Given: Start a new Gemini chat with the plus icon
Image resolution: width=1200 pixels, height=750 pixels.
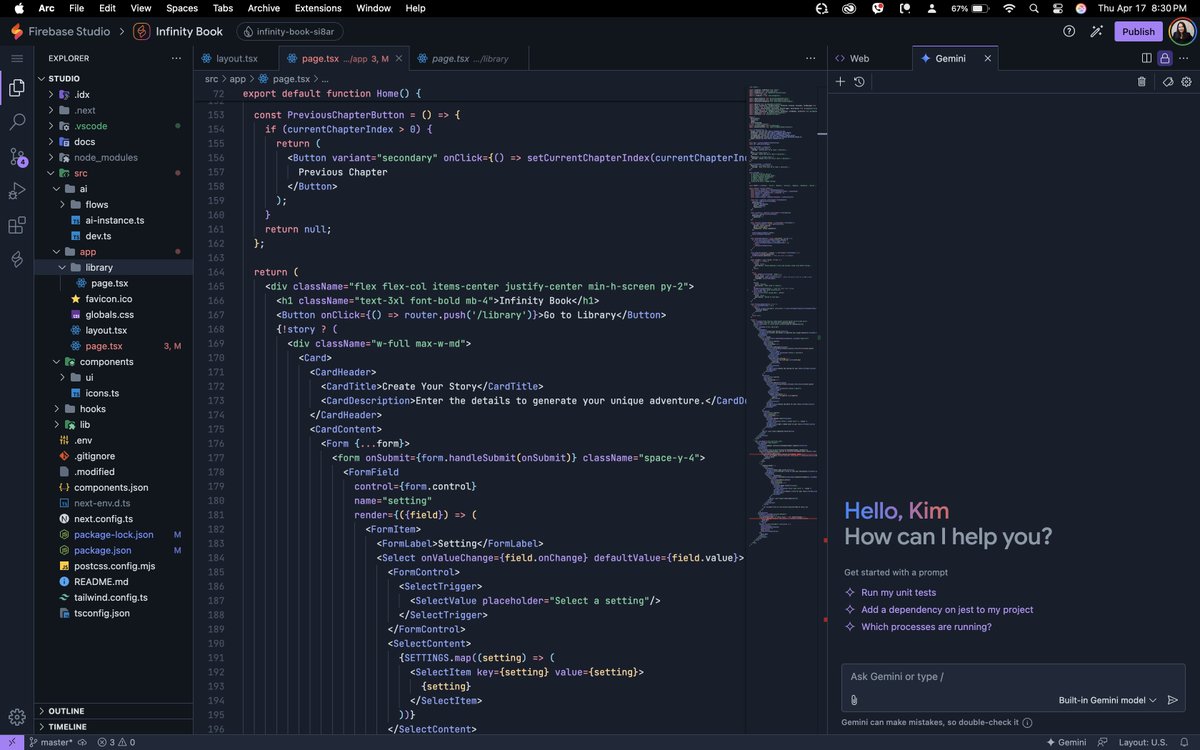Looking at the screenshot, I should [840, 81].
